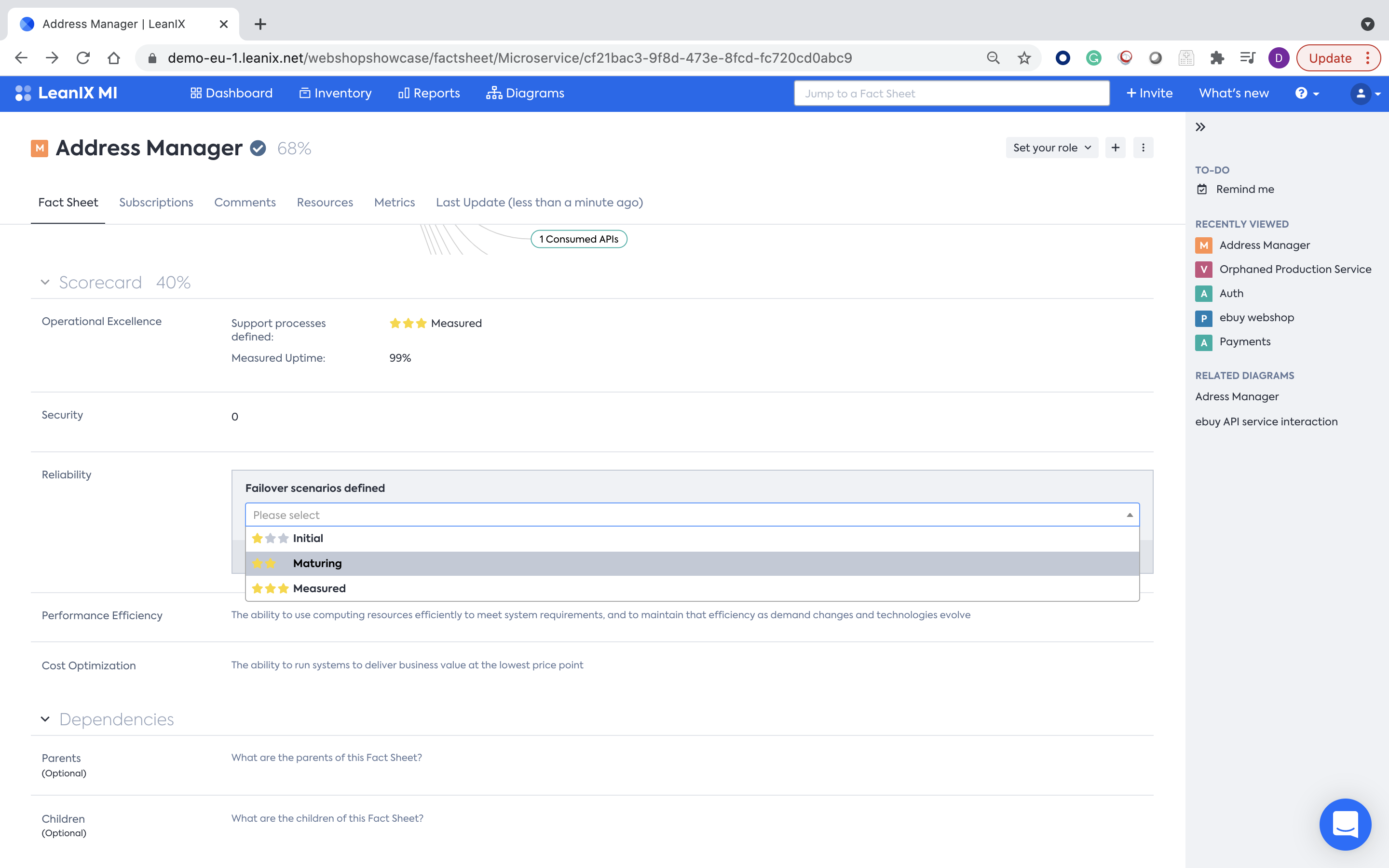Image resolution: width=1389 pixels, height=868 pixels.
Task: Open Orphaned Production Service recent item
Action: [1295, 269]
